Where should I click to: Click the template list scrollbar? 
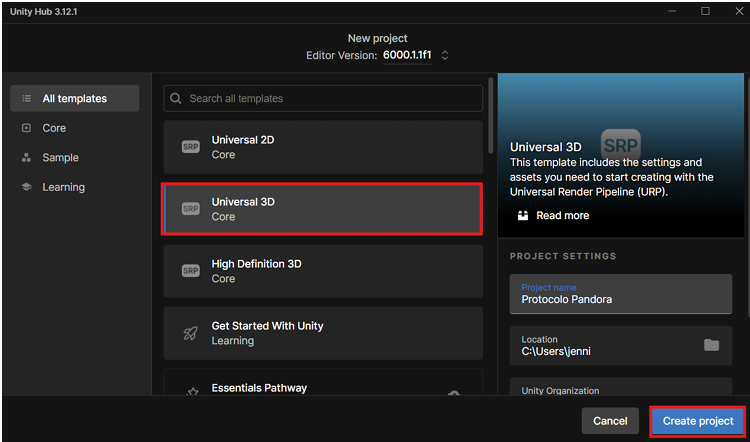490,116
